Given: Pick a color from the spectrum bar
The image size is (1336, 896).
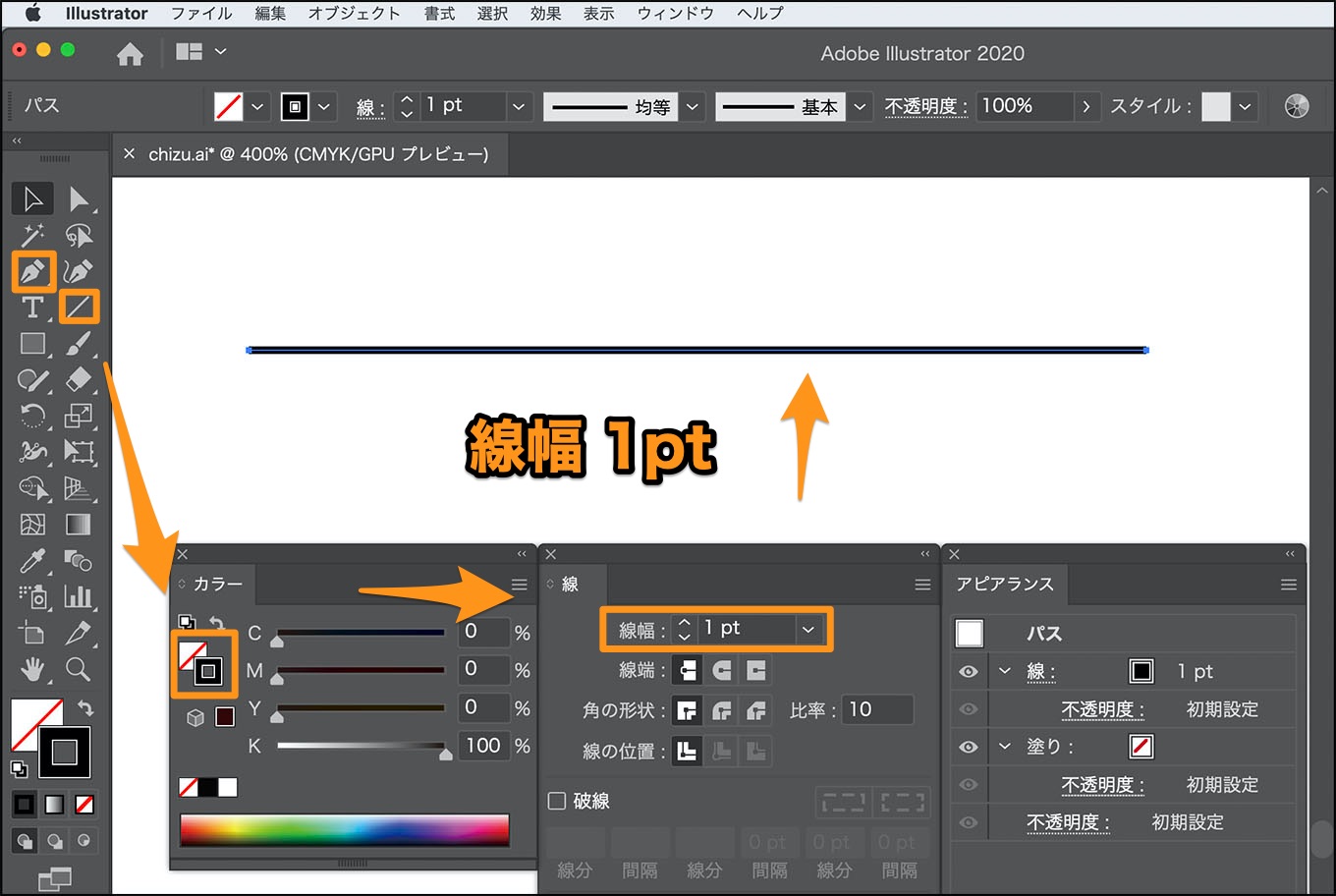Looking at the screenshot, I should click(344, 830).
